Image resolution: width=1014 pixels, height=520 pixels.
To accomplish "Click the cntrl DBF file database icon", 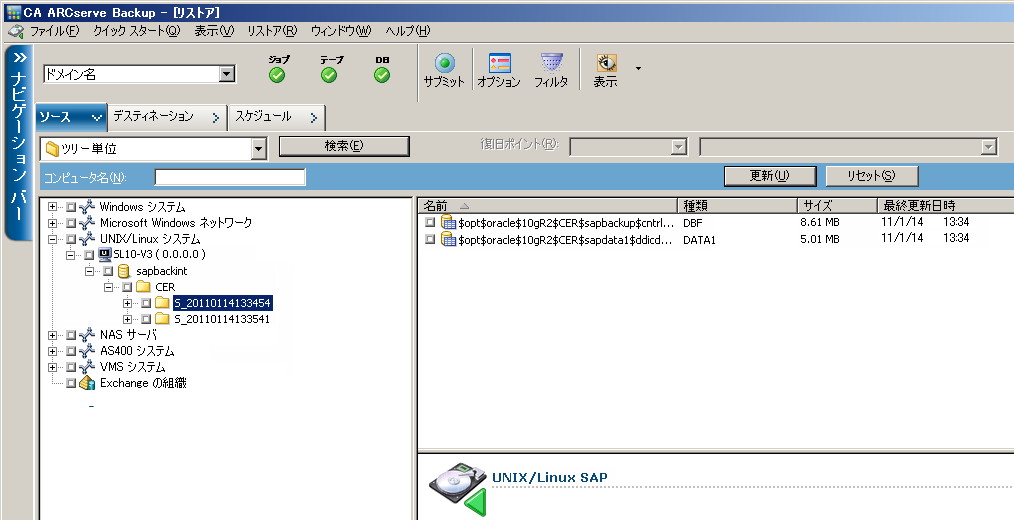I will pos(448,222).
